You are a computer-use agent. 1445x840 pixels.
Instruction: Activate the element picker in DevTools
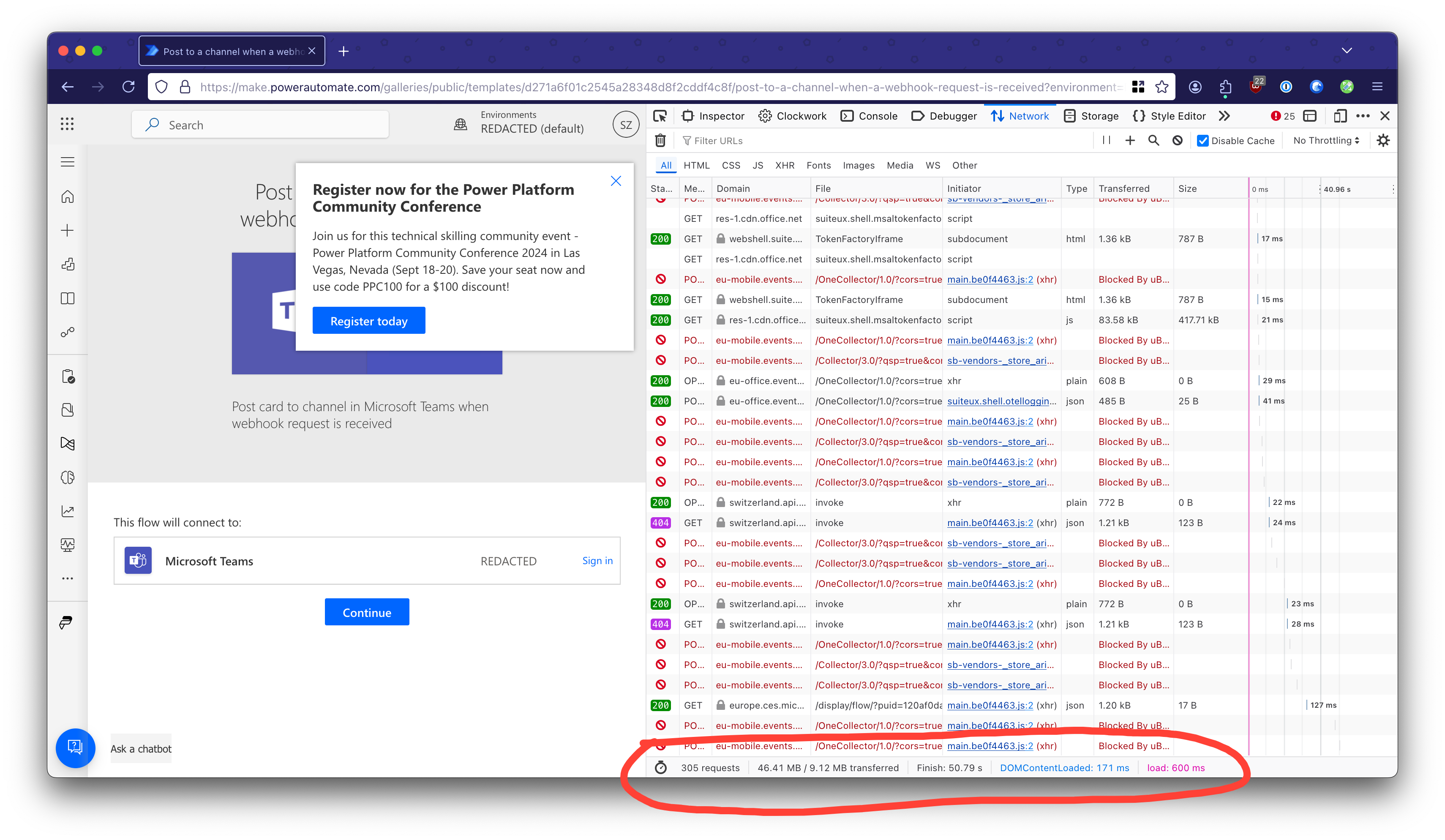[660, 116]
